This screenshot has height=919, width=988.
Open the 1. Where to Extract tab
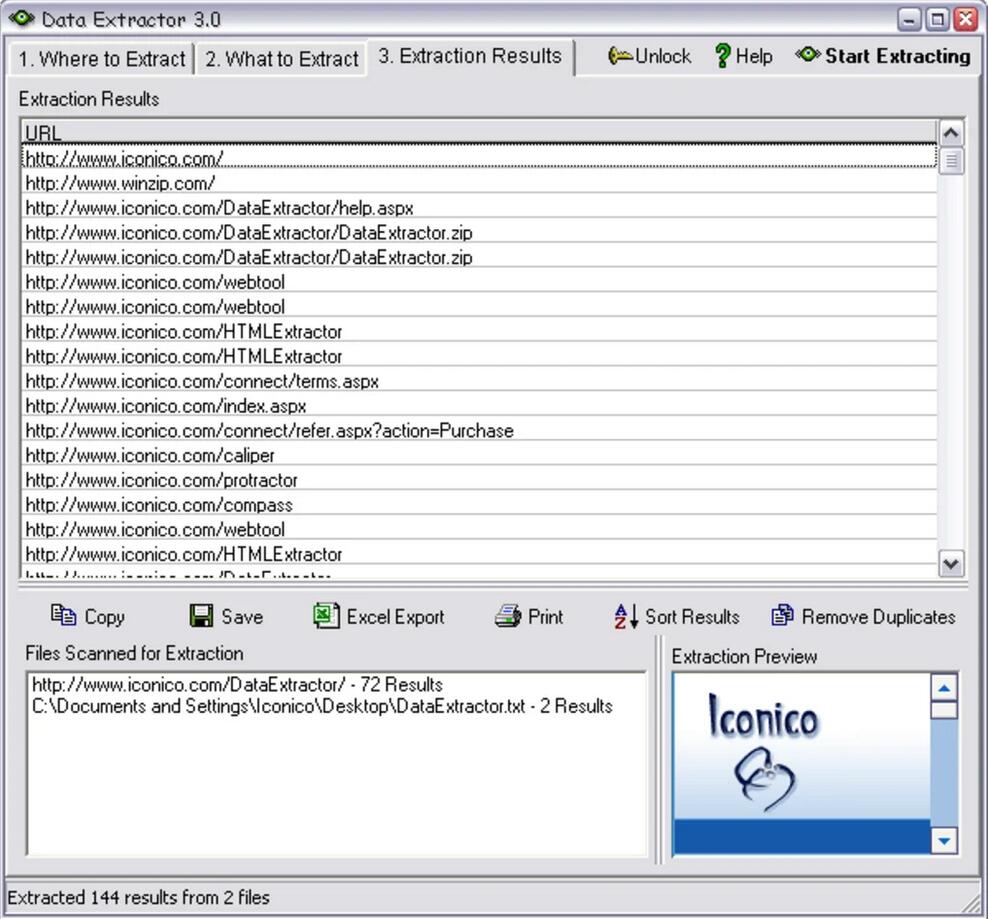(x=101, y=59)
